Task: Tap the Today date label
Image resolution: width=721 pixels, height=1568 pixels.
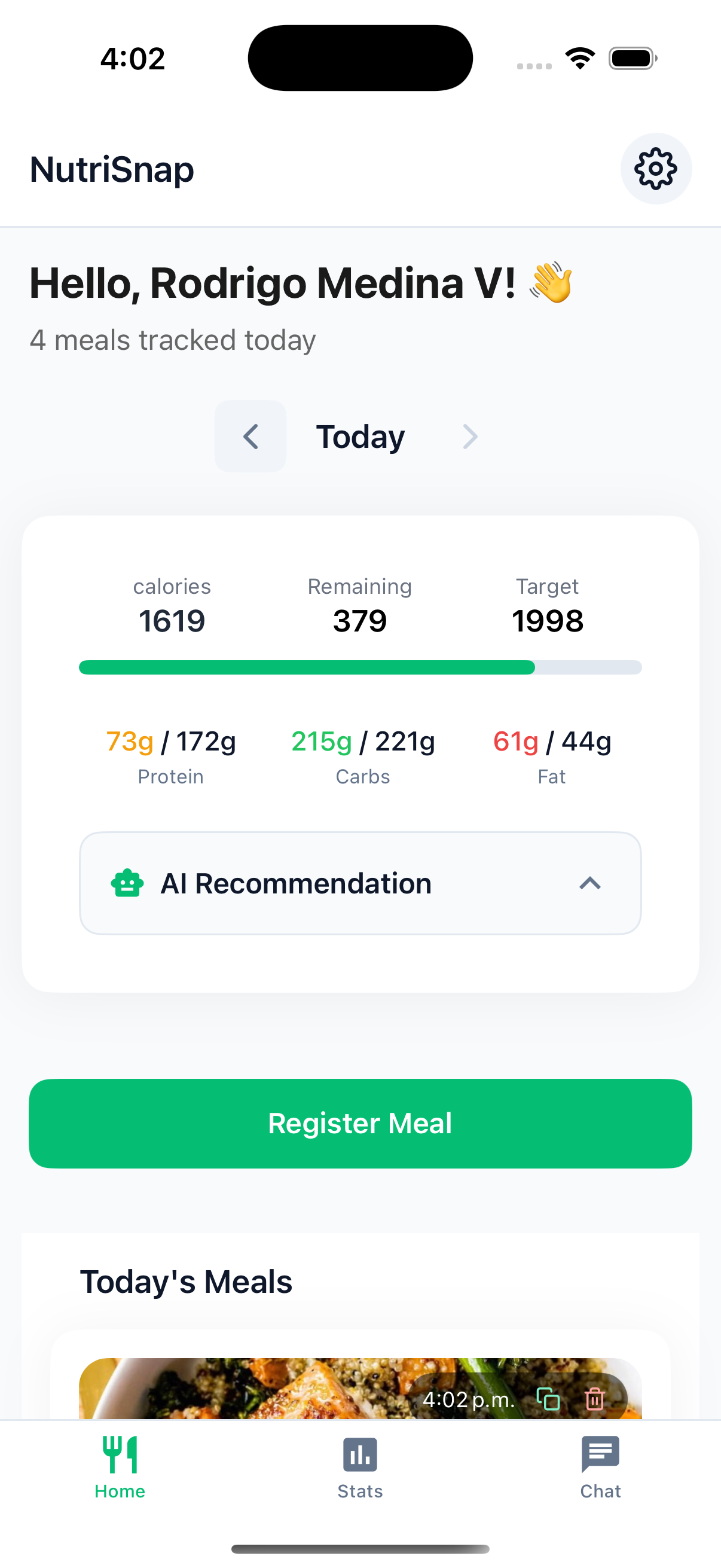Action: (x=360, y=437)
